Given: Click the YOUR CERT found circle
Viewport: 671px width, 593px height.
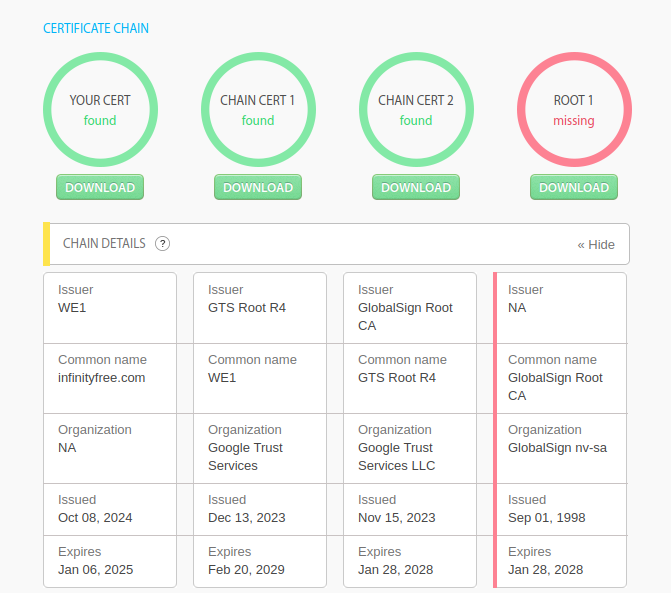Looking at the screenshot, I should (x=100, y=110).
